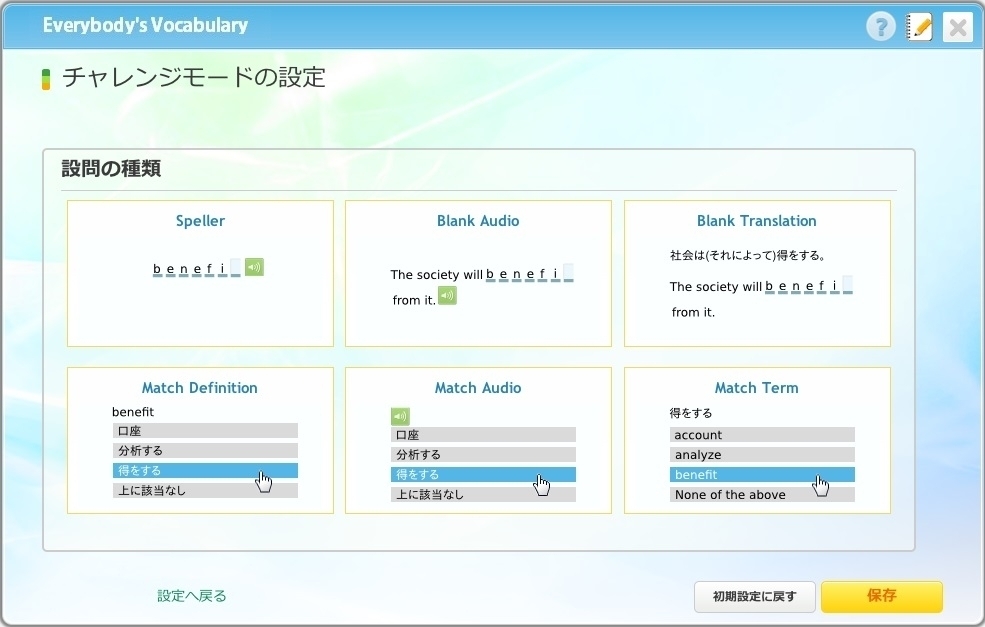
Task: Select '上に該当なし' in Match Audio card
Action: pyautogui.click(x=483, y=494)
